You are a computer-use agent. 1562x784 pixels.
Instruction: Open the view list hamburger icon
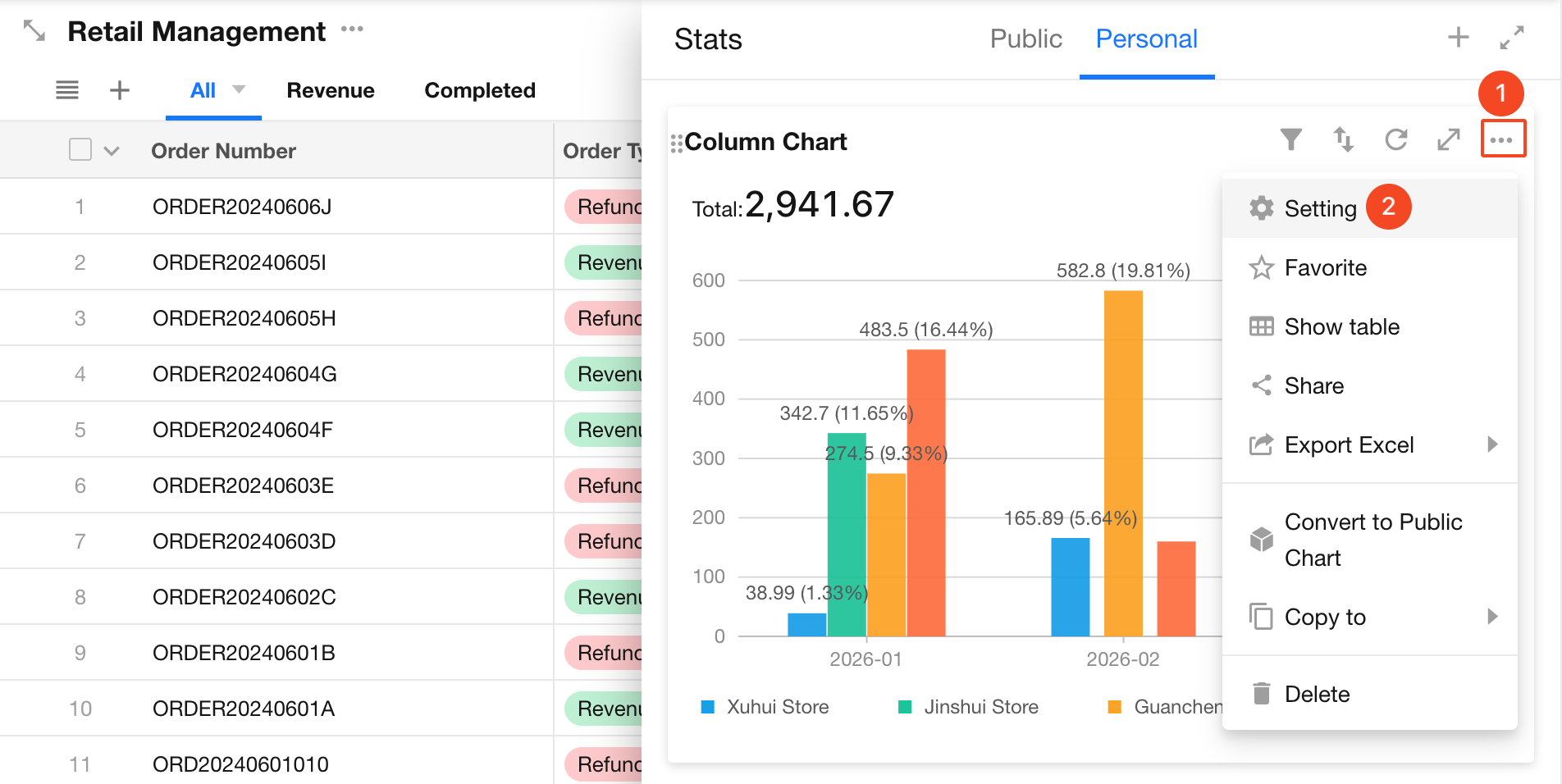click(x=67, y=90)
